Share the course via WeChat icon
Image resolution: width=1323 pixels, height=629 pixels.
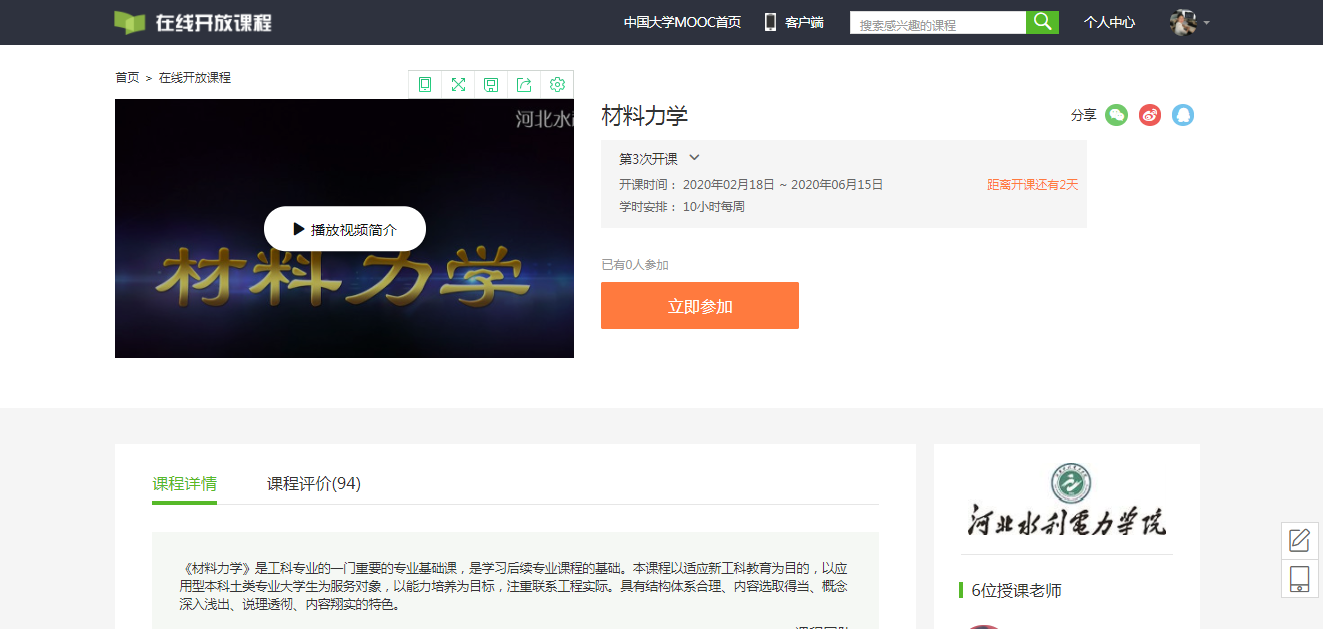pyautogui.click(x=1116, y=115)
